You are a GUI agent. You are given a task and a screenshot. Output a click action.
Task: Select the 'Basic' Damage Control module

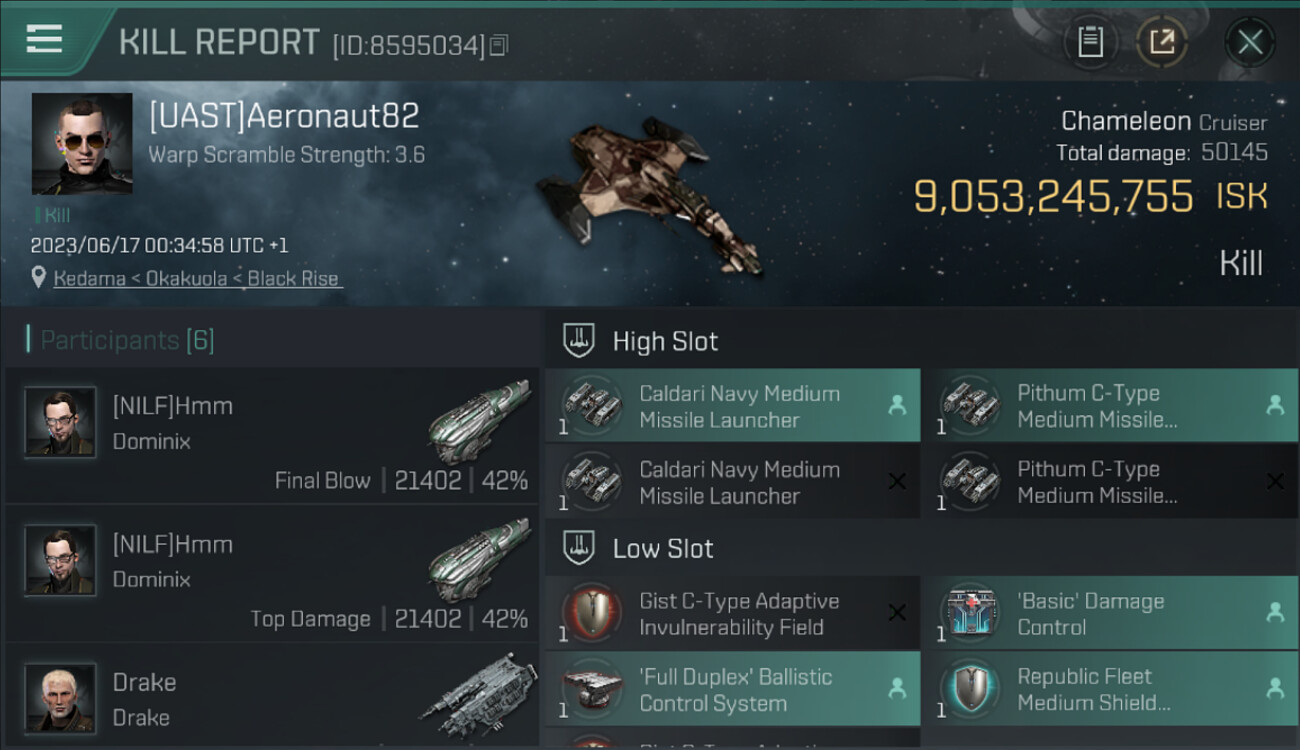point(1110,613)
